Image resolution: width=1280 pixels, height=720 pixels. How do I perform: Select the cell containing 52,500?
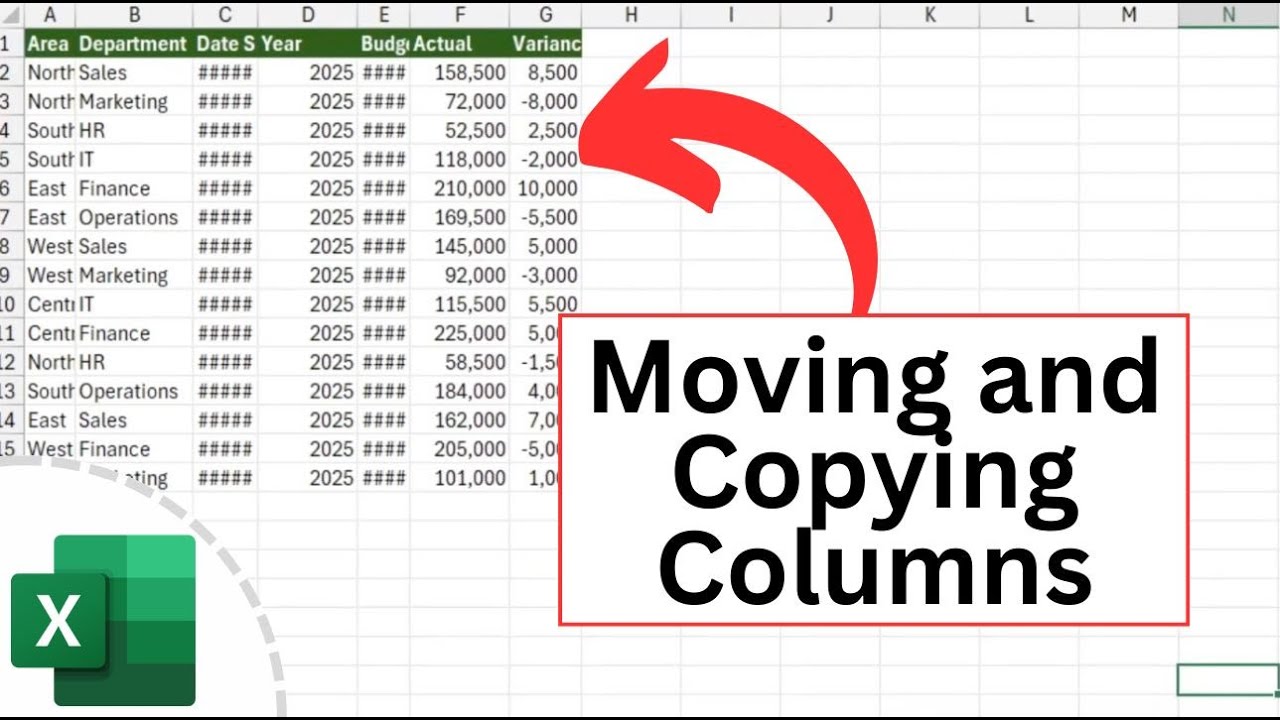(x=459, y=130)
